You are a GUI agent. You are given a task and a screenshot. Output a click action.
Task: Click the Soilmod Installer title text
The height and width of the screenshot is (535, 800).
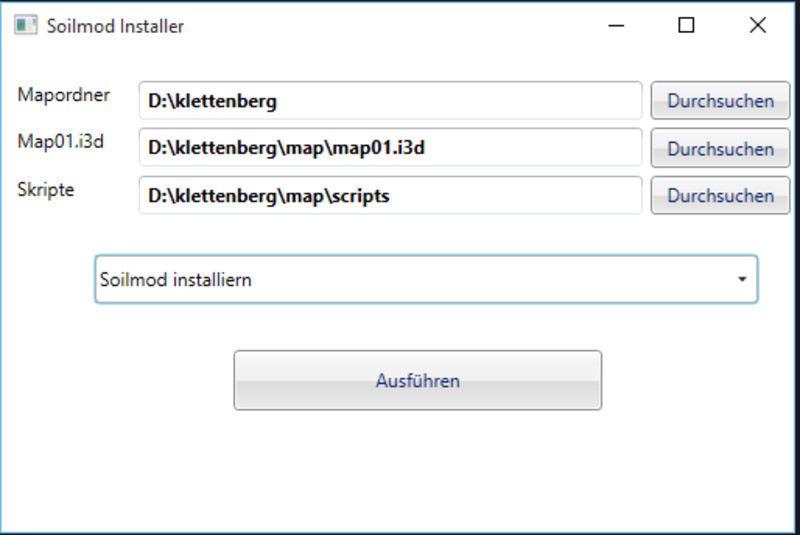click(115, 27)
